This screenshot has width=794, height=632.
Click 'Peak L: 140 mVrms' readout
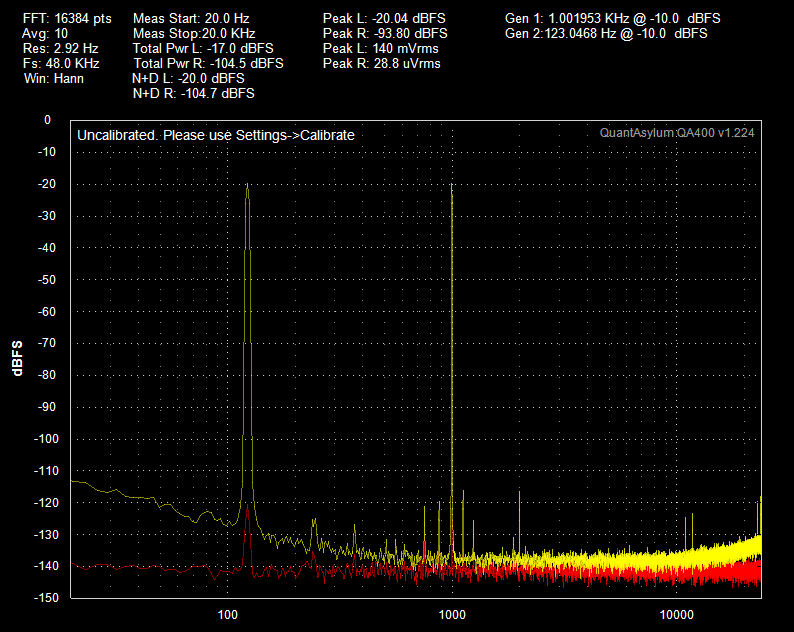(381, 49)
